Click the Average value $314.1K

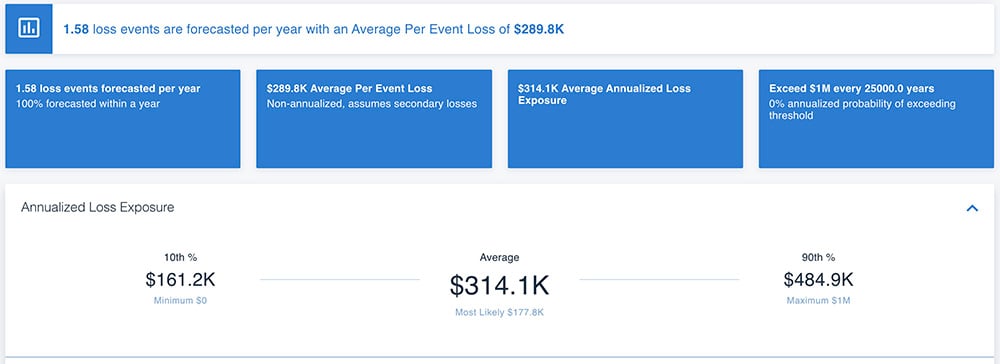(x=499, y=286)
